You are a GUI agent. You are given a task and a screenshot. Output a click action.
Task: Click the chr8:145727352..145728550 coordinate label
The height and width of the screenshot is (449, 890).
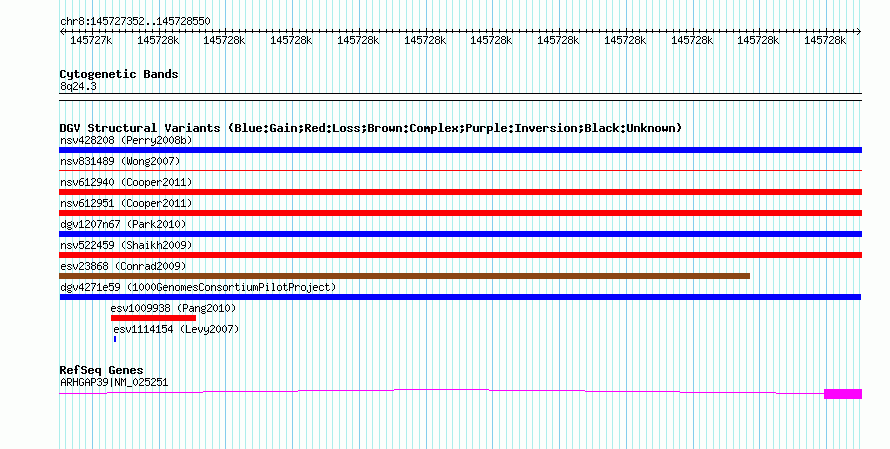pos(135,22)
